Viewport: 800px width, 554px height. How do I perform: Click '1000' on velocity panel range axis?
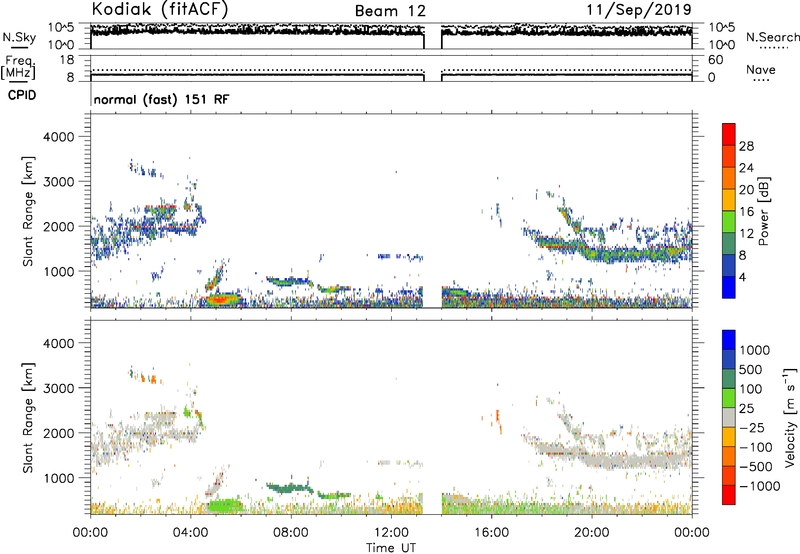point(59,478)
